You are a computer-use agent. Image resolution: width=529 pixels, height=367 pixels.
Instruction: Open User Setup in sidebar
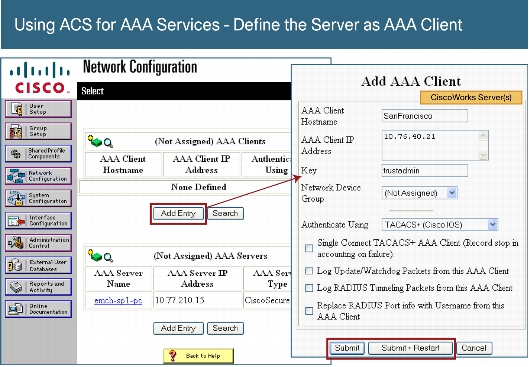pos(38,109)
